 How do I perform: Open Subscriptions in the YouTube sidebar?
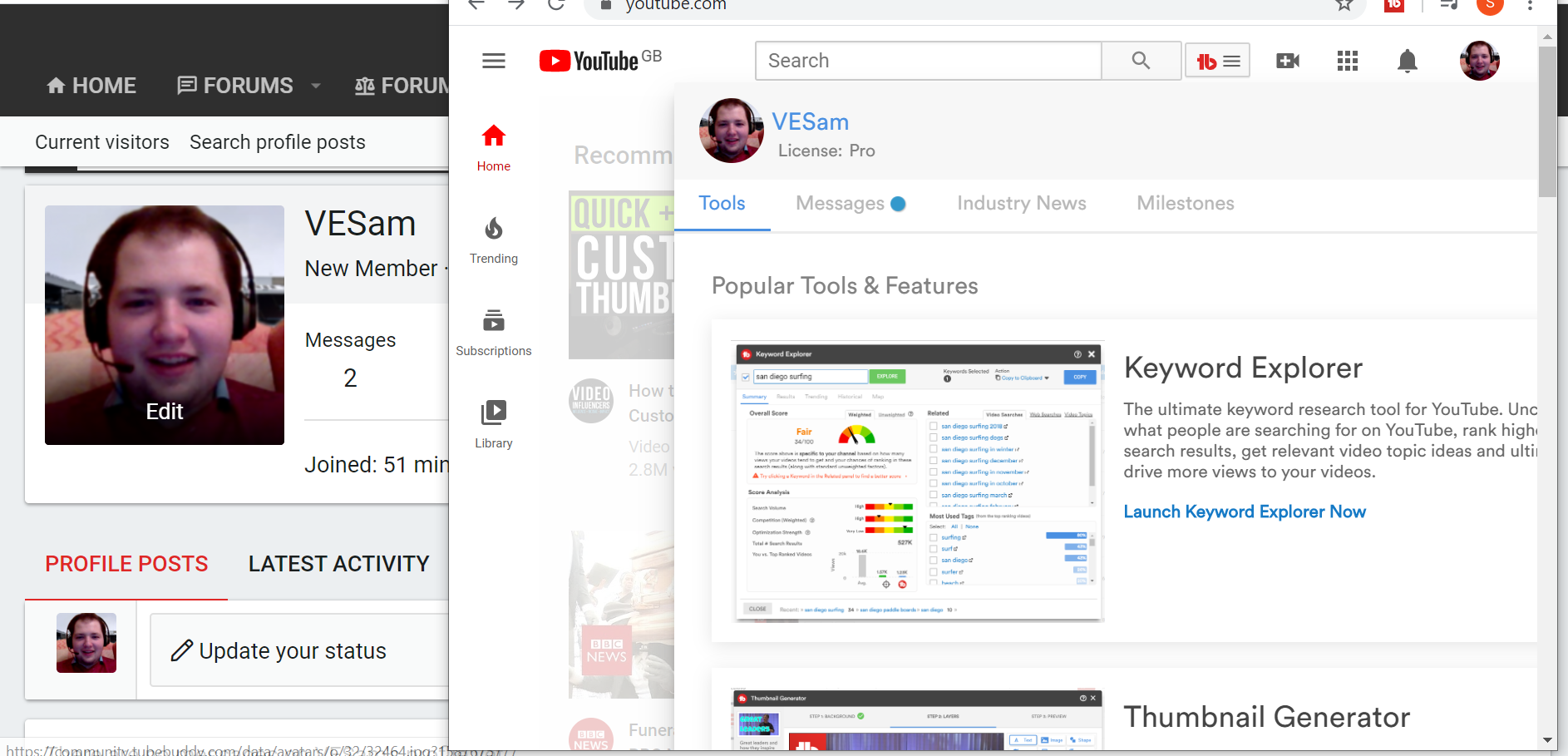pos(494,333)
